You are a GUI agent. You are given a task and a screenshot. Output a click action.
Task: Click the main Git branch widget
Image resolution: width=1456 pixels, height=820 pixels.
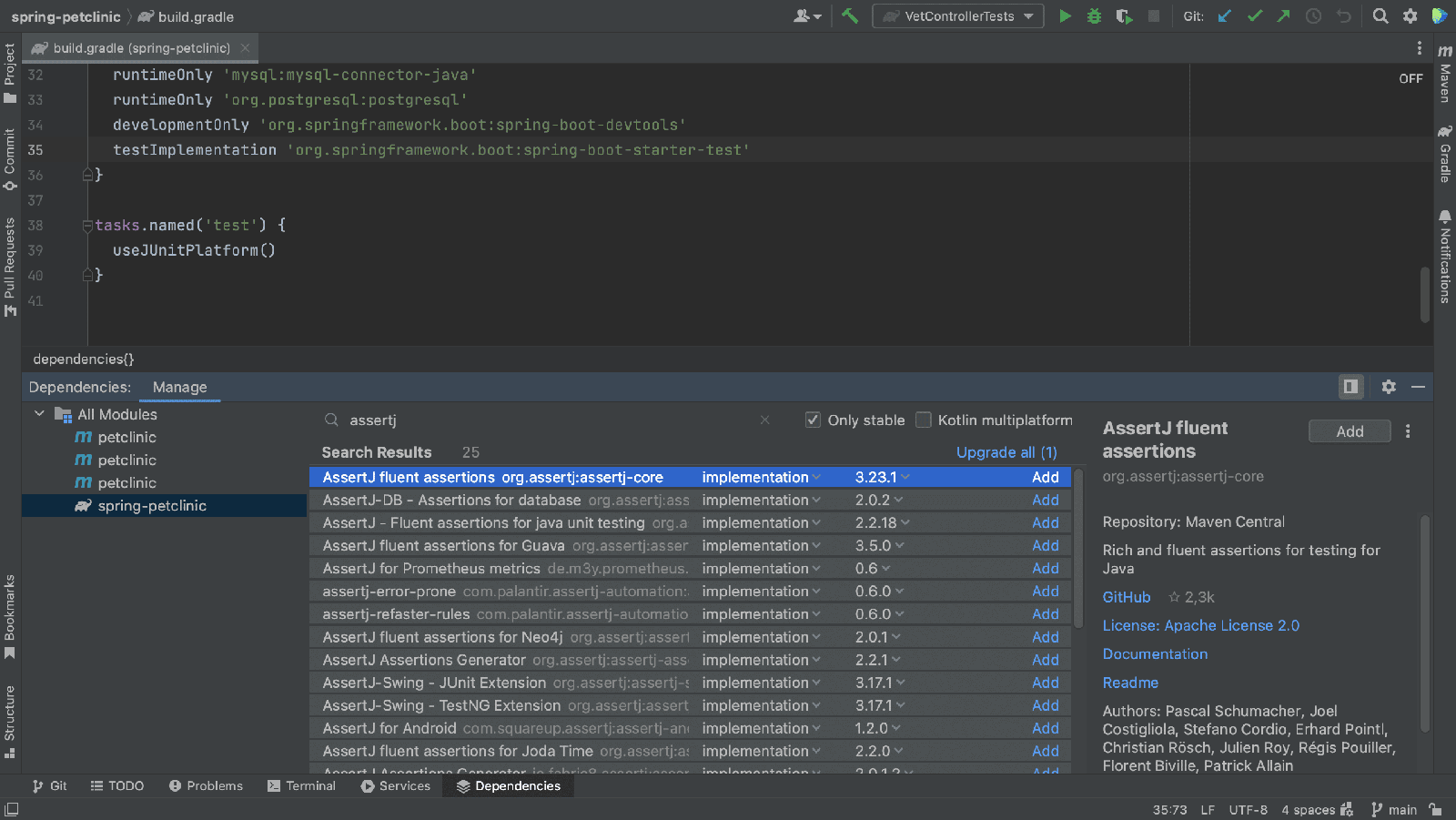[1394, 809]
